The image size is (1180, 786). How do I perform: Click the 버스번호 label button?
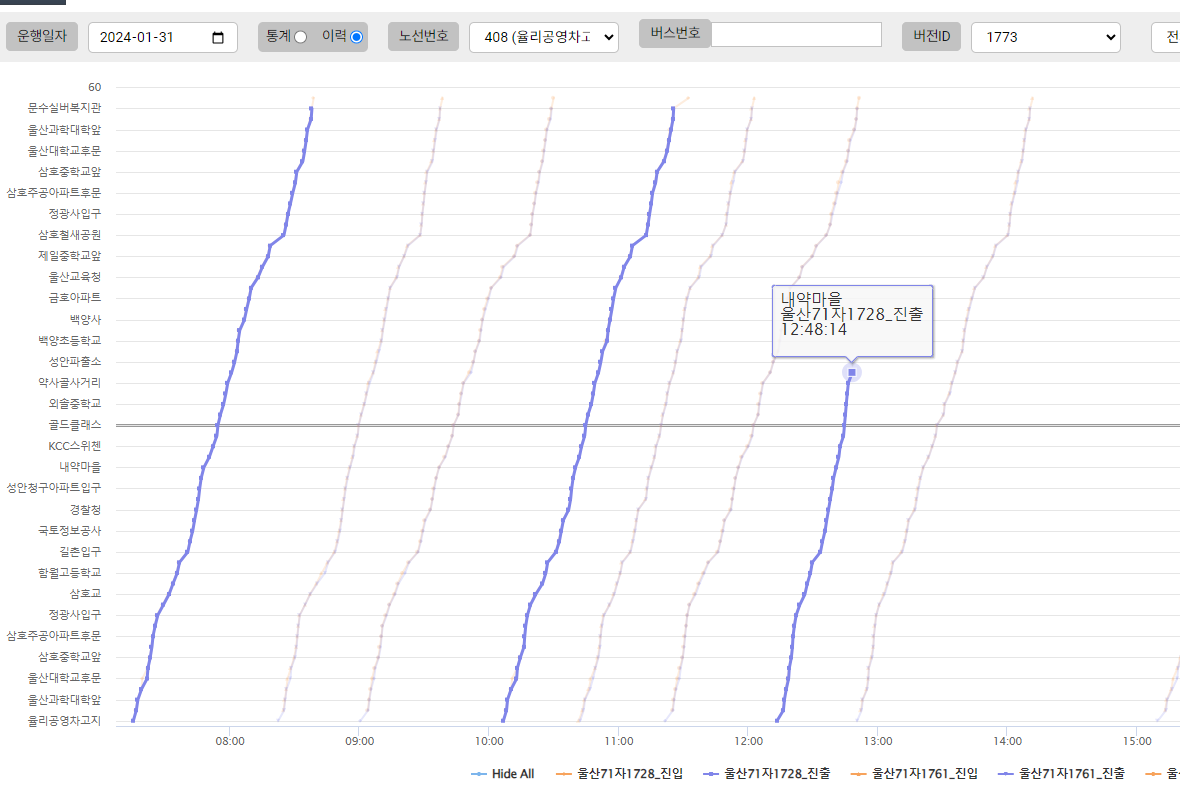[674, 33]
